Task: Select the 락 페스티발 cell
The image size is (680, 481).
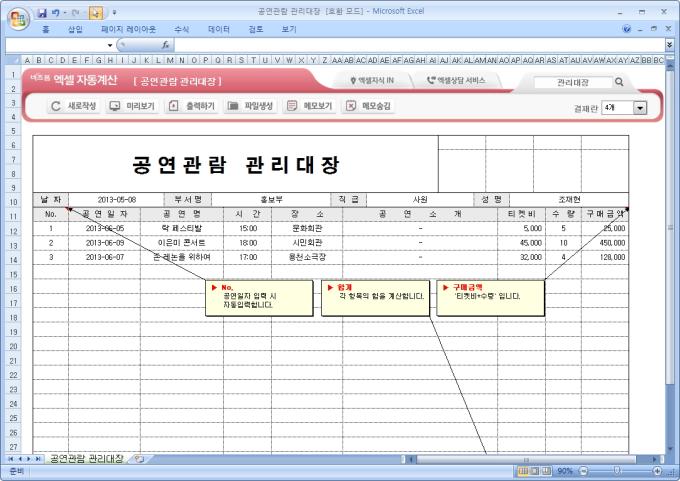Action: pyautogui.click(x=182, y=229)
